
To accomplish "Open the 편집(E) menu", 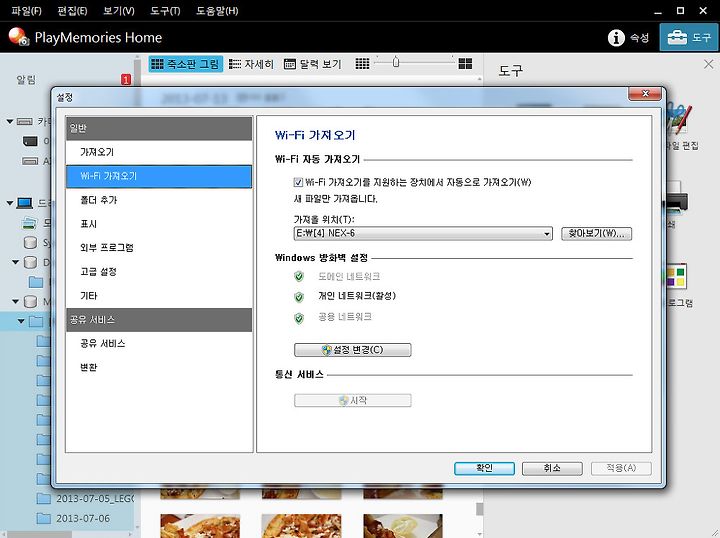I will (72, 11).
